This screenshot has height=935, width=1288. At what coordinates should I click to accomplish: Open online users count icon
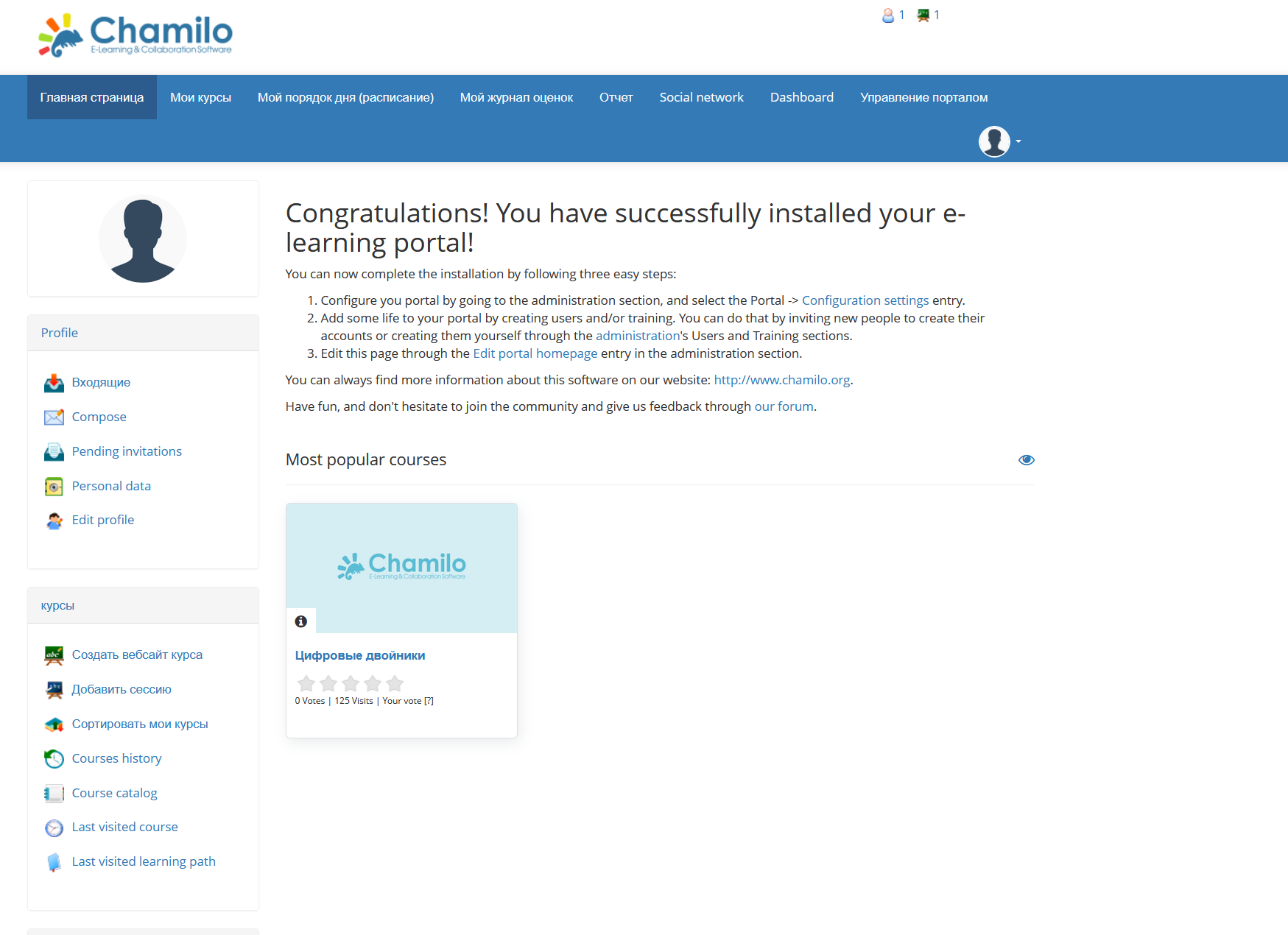(888, 15)
